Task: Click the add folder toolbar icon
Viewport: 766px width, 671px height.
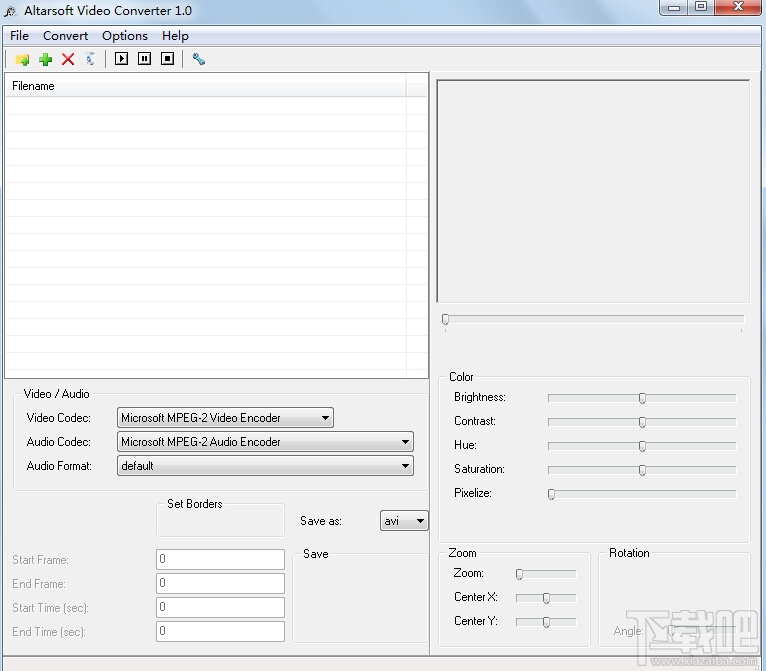Action: click(x=22, y=60)
